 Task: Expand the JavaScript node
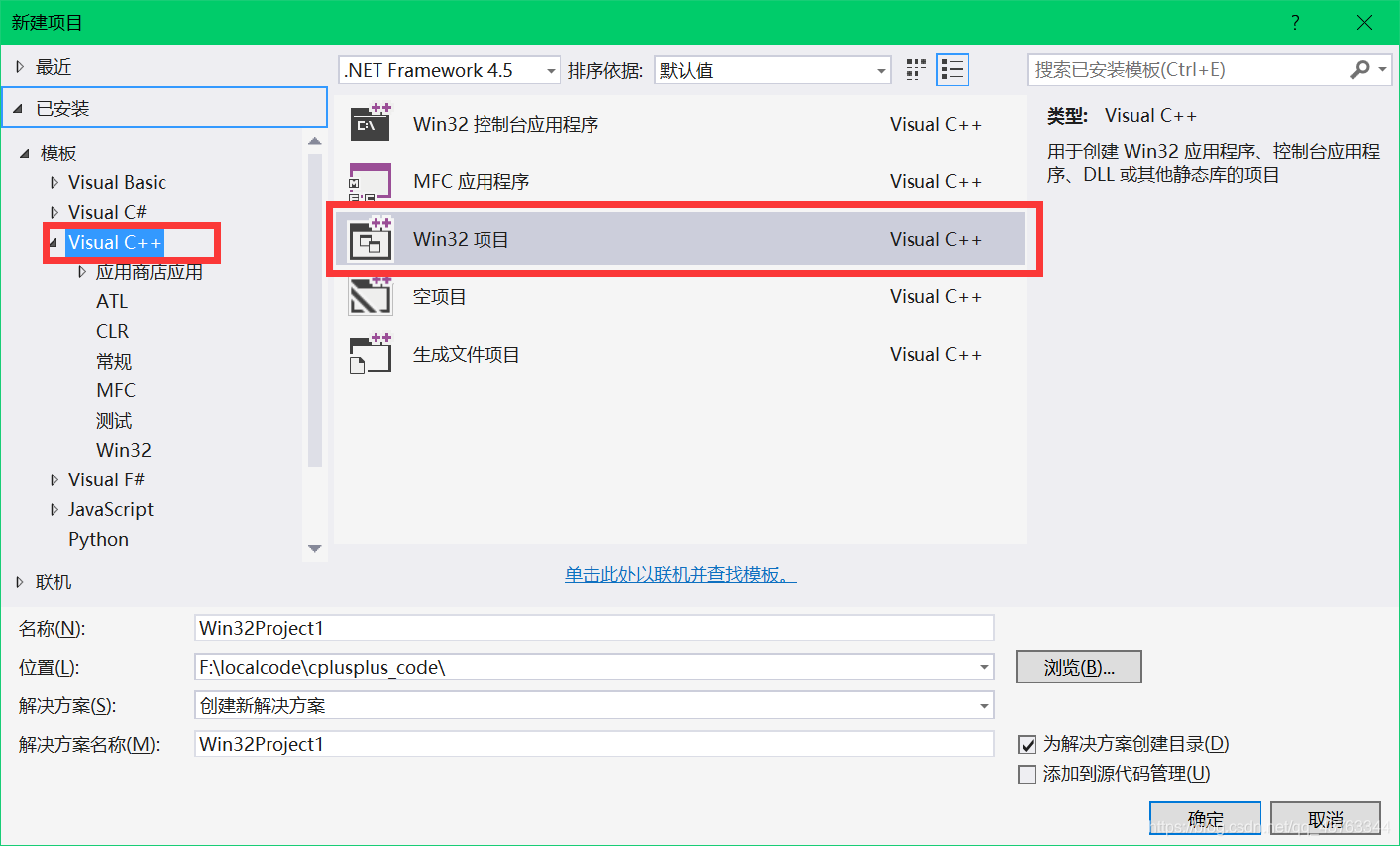click(x=54, y=509)
